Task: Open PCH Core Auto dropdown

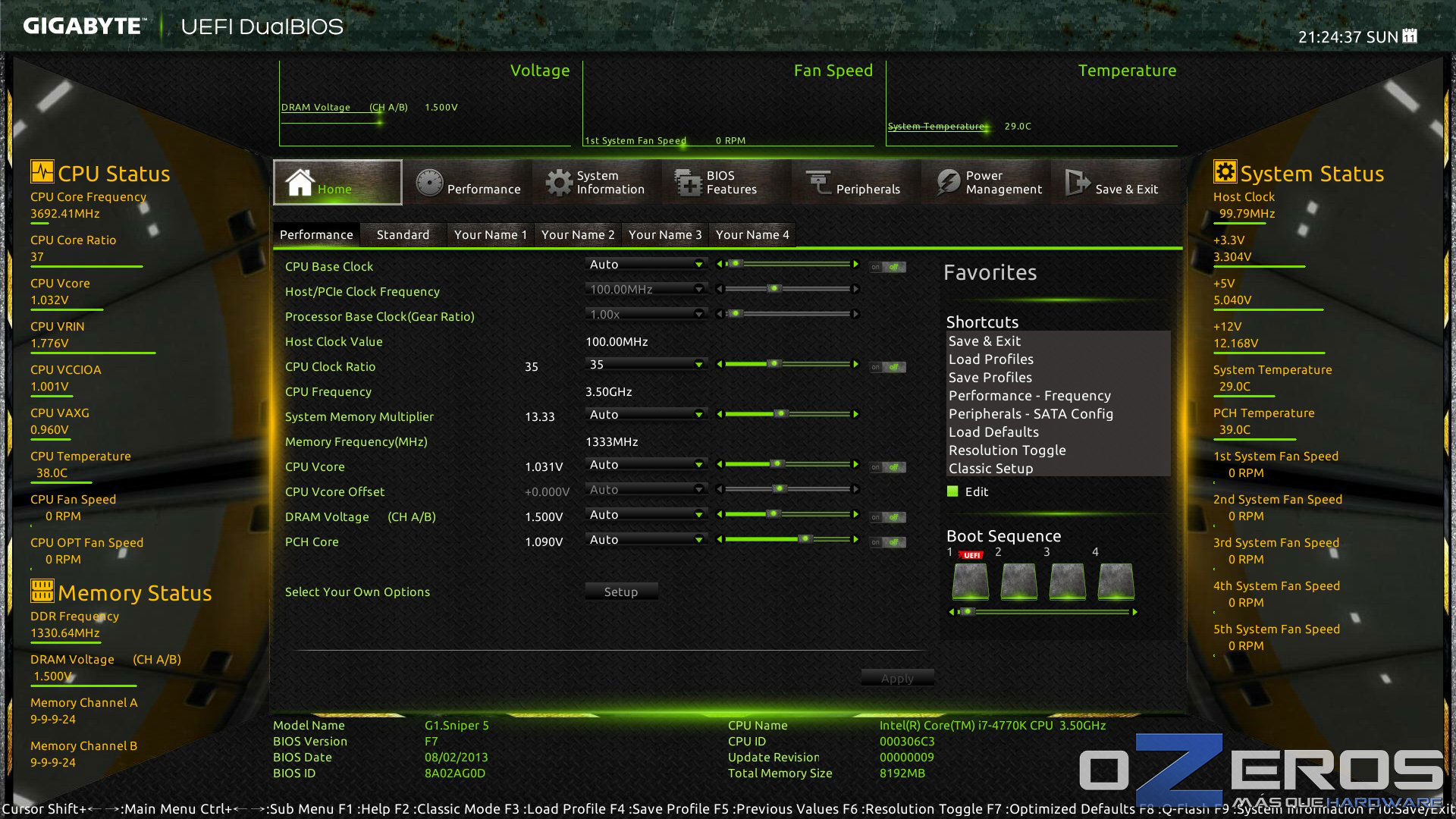Action: (646, 539)
